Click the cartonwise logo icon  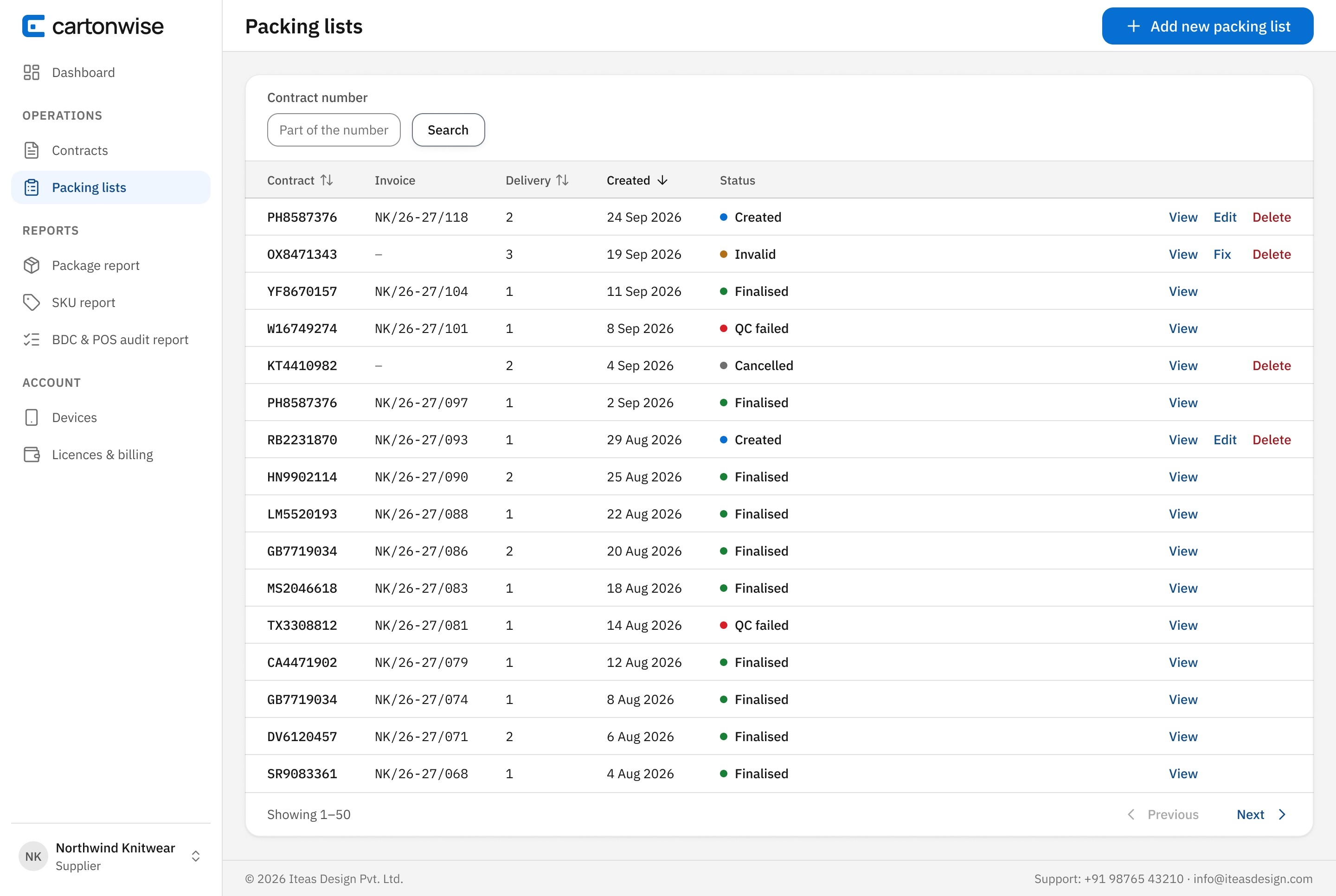point(33,26)
